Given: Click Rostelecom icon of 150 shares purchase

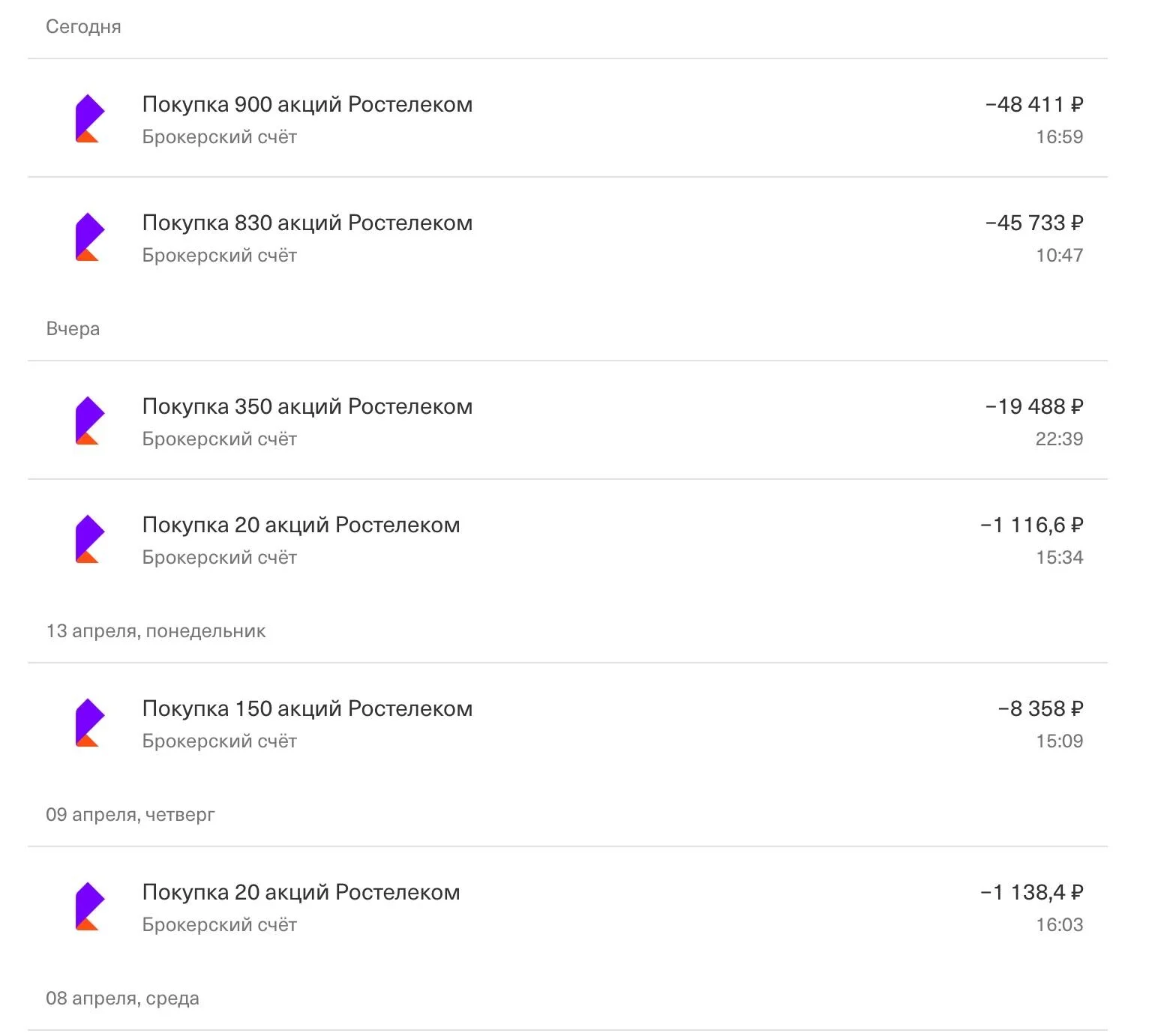Looking at the screenshot, I should (x=89, y=723).
